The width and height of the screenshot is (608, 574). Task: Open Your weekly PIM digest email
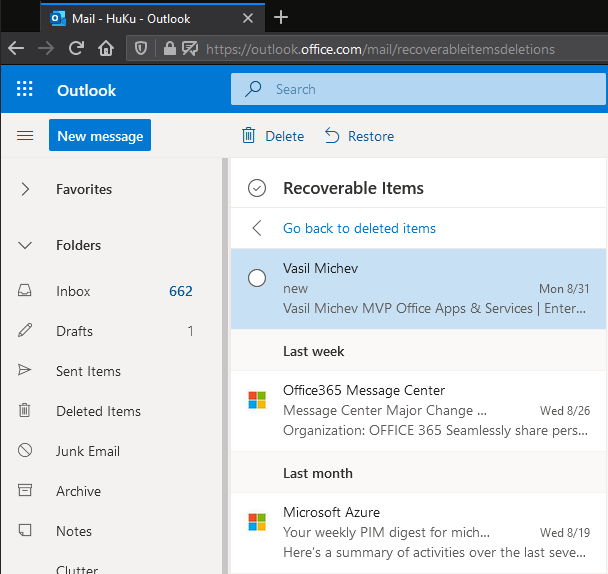418,533
